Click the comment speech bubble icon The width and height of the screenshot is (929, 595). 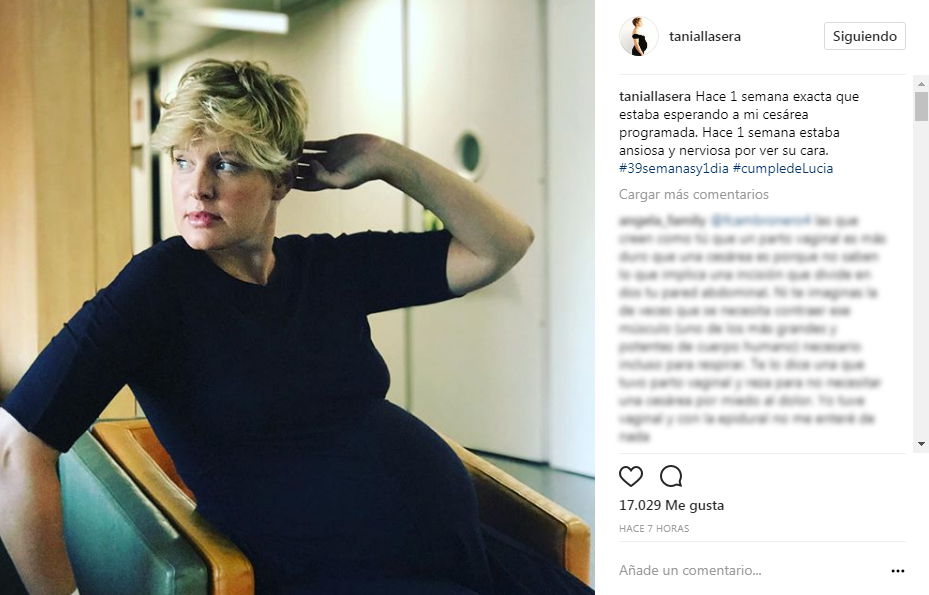point(671,476)
